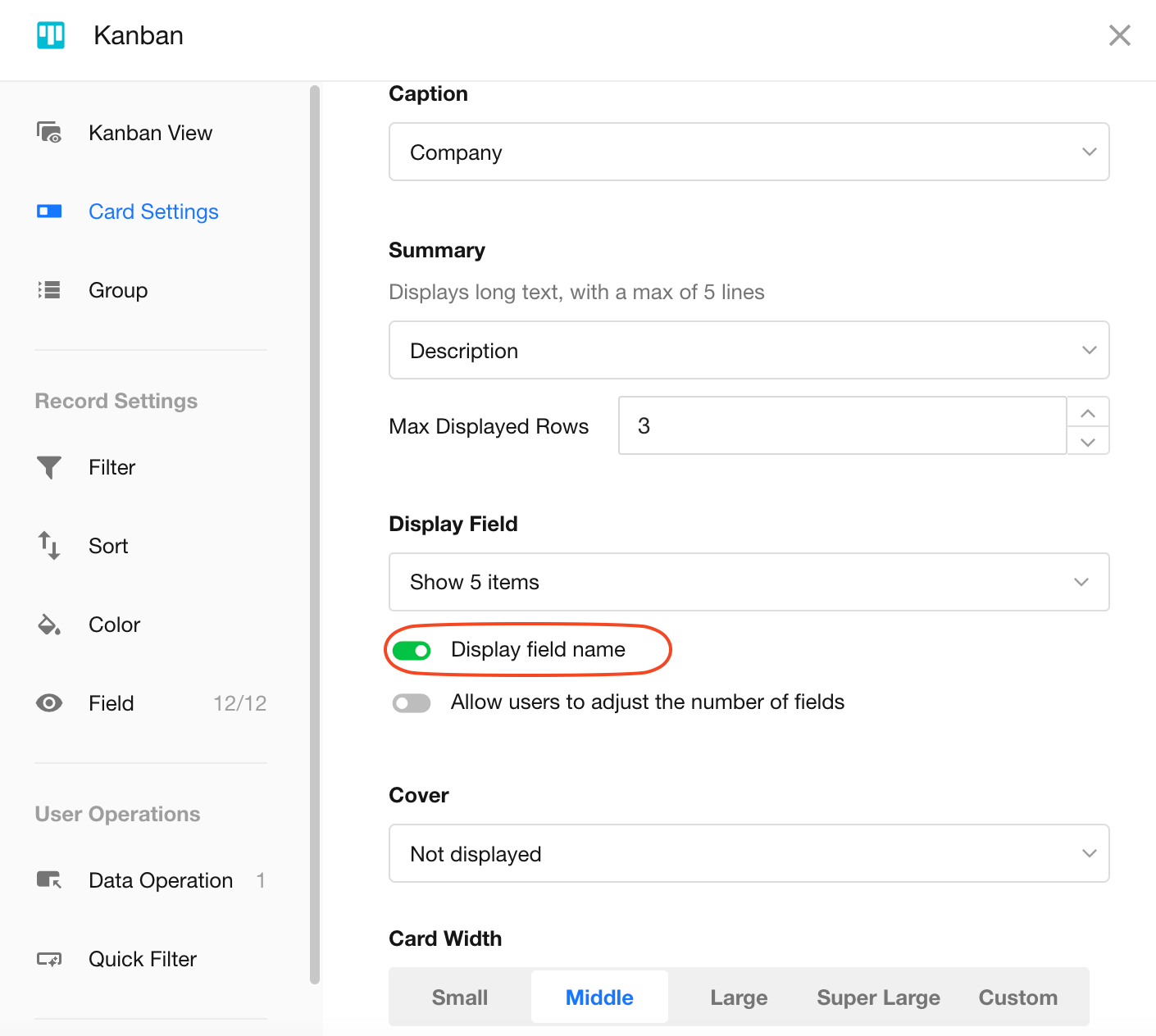This screenshot has height=1036, width=1156.
Task: Click the Quick Filter icon
Action: [x=49, y=959]
